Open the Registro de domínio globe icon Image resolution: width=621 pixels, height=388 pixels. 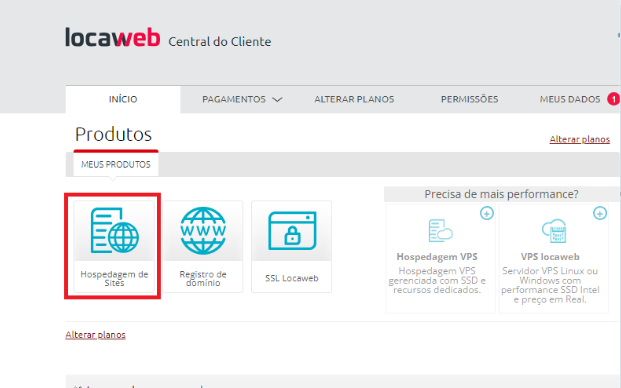[x=203, y=230]
